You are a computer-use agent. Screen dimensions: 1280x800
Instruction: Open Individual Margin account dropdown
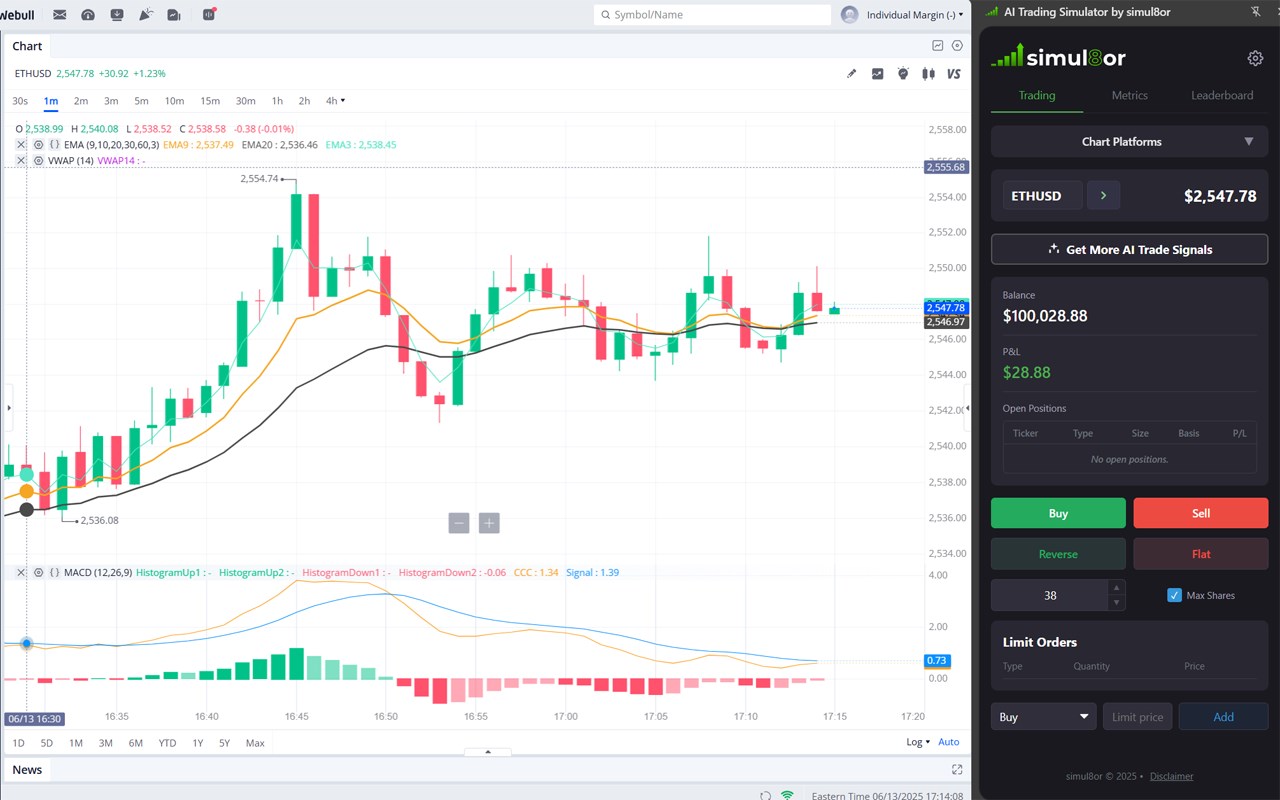click(915, 15)
